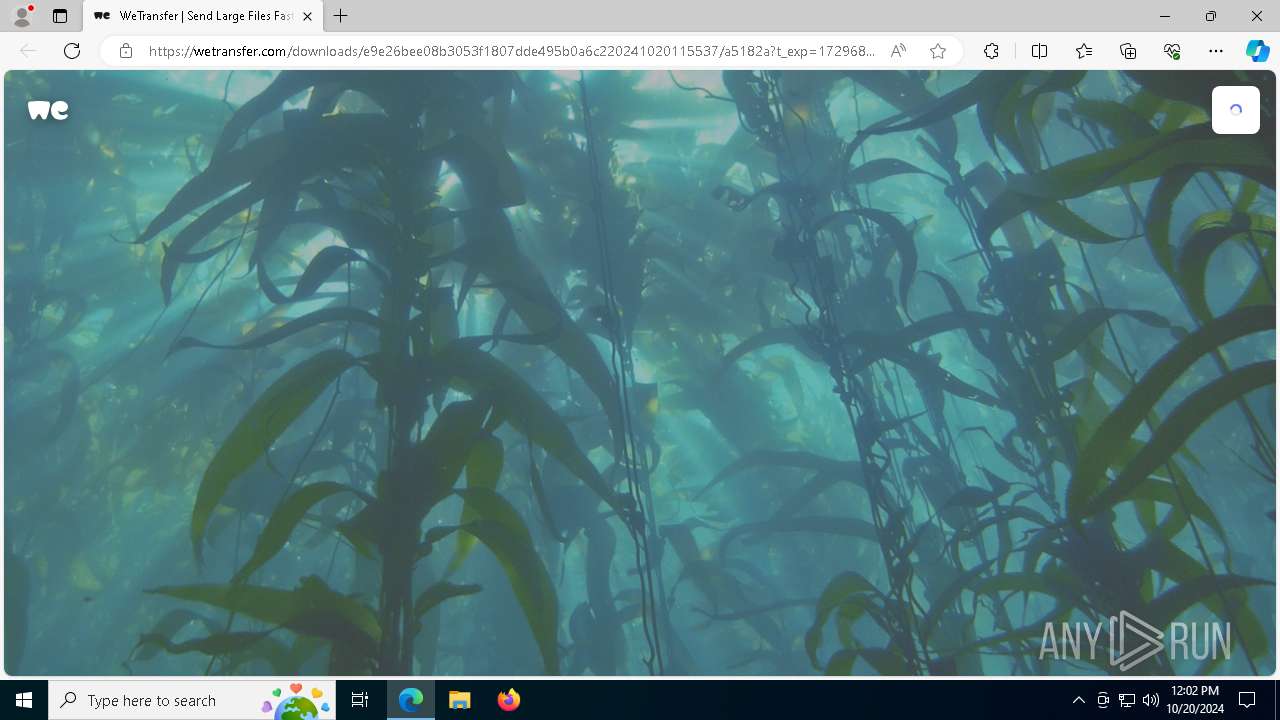The image size is (1280, 720).
Task: Refresh the current page
Action: tap(72, 51)
